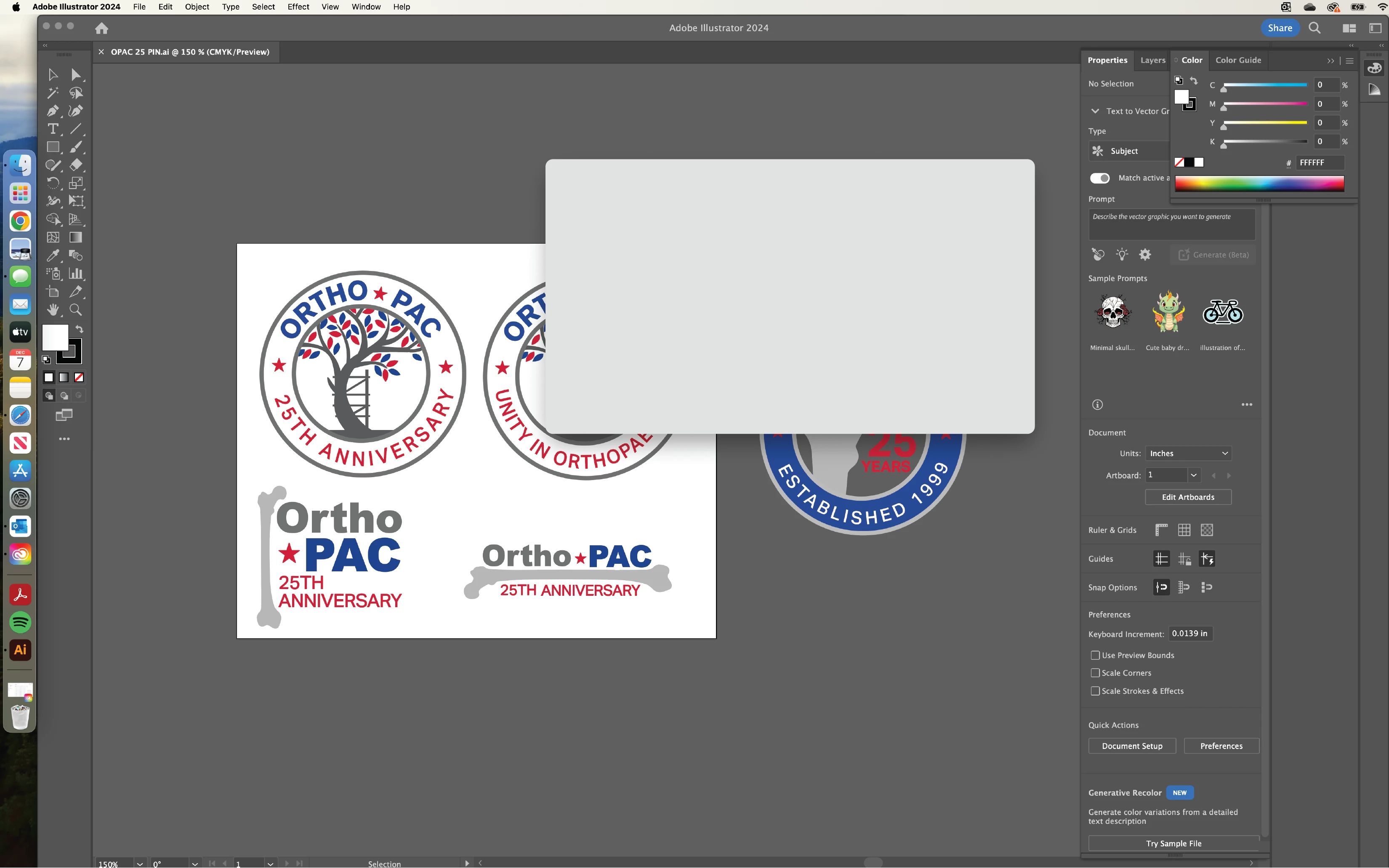1389x868 pixels.
Task: Select the Type tool
Action: point(52,129)
